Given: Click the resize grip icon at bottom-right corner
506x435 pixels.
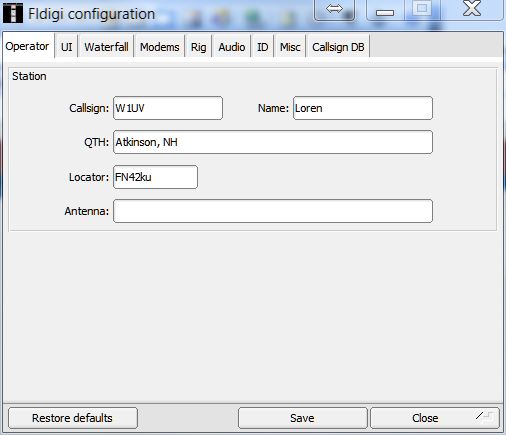Looking at the screenshot, I should click(486, 417).
